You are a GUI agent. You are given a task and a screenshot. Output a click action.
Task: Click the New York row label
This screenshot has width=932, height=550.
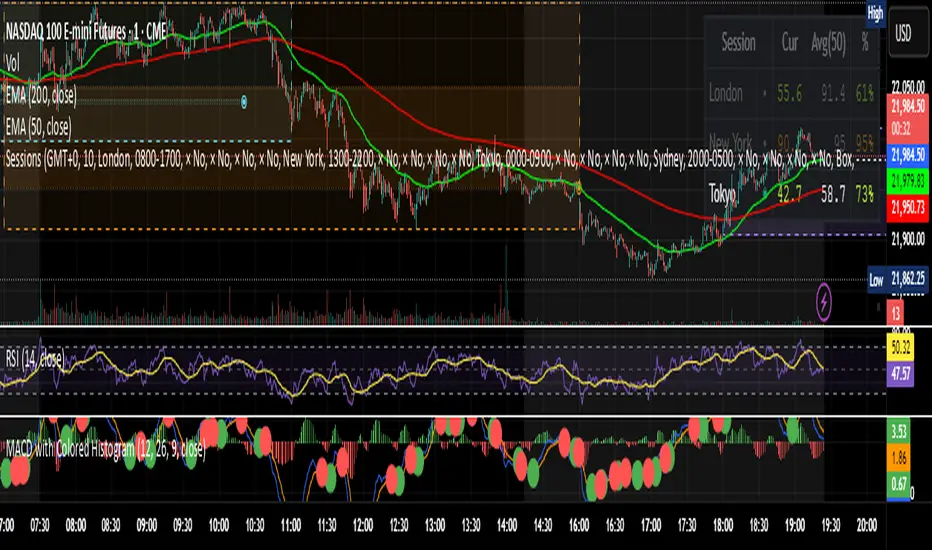[x=731, y=143]
